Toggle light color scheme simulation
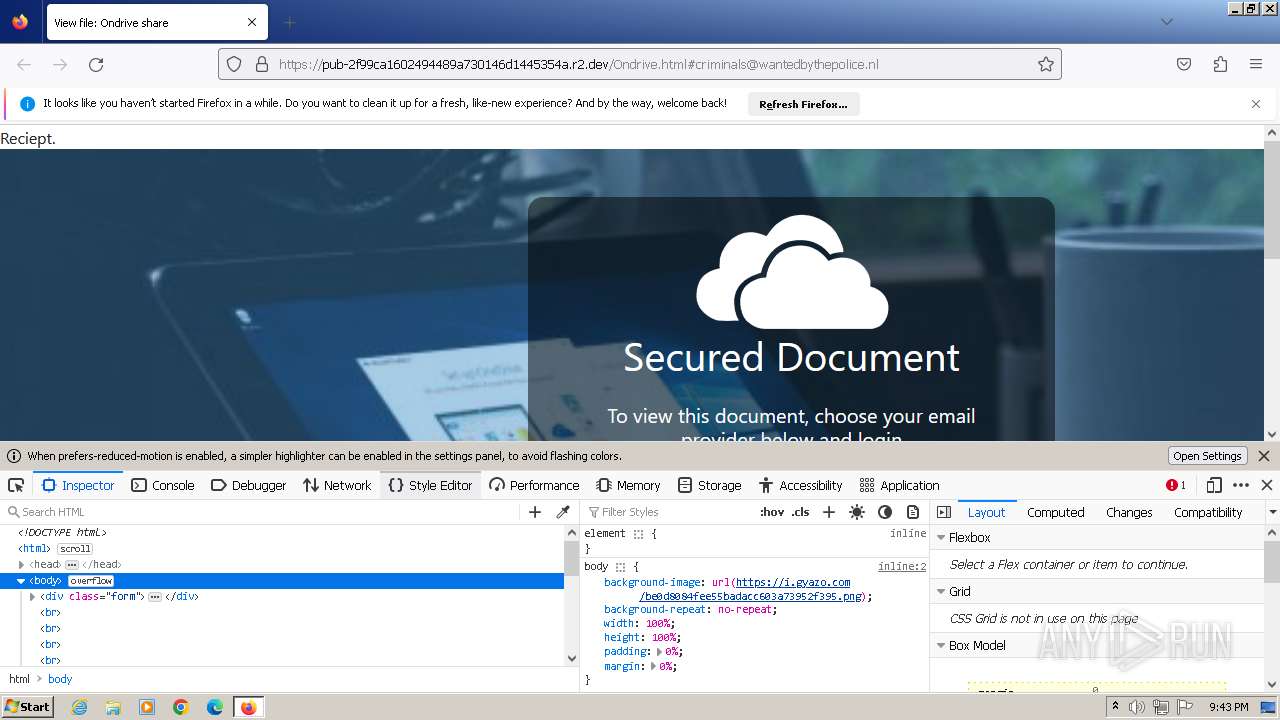Screen dimensions: 1280x720 (x=857, y=512)
